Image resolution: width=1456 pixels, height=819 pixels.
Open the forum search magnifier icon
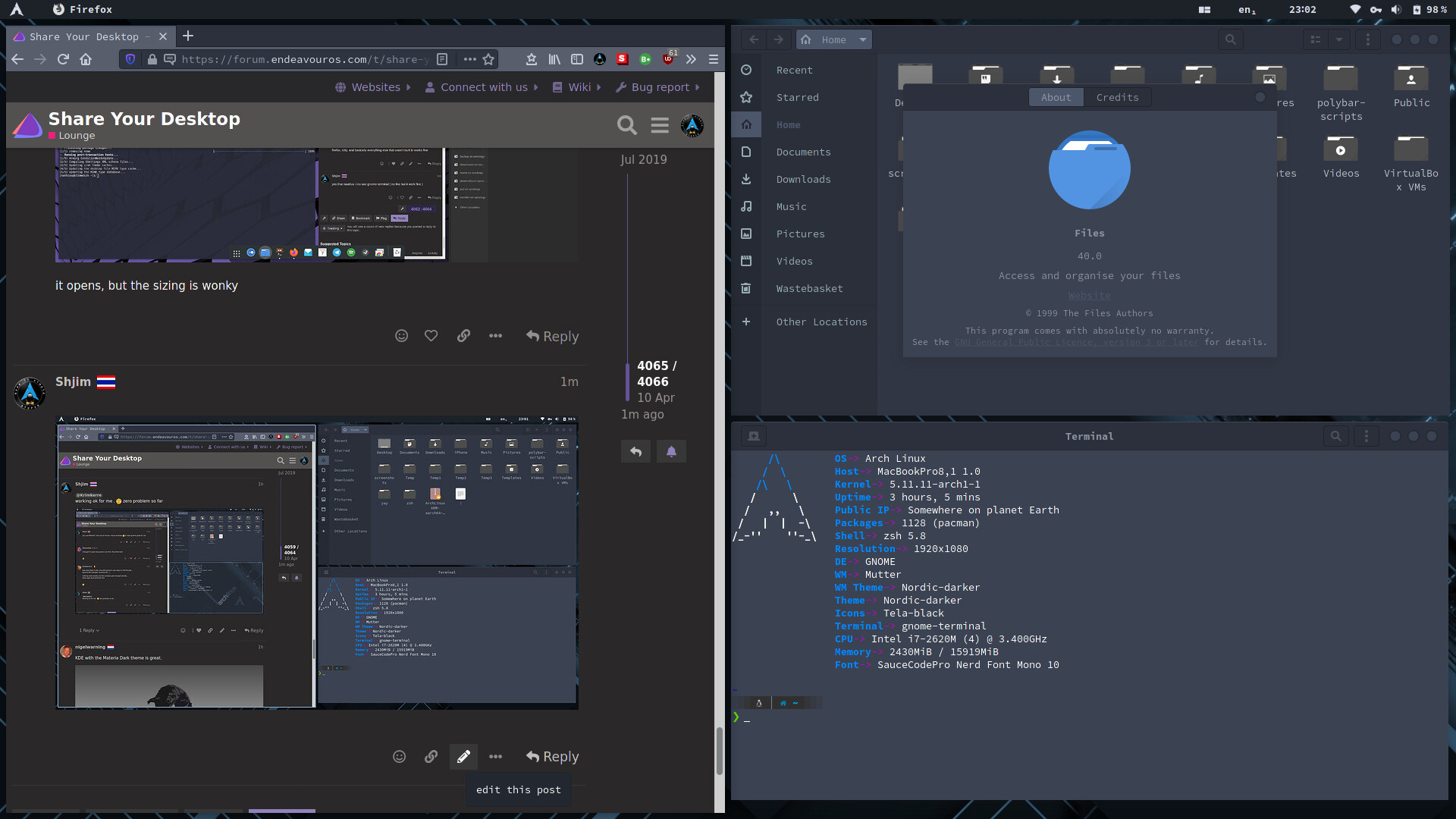click(626, 125)
